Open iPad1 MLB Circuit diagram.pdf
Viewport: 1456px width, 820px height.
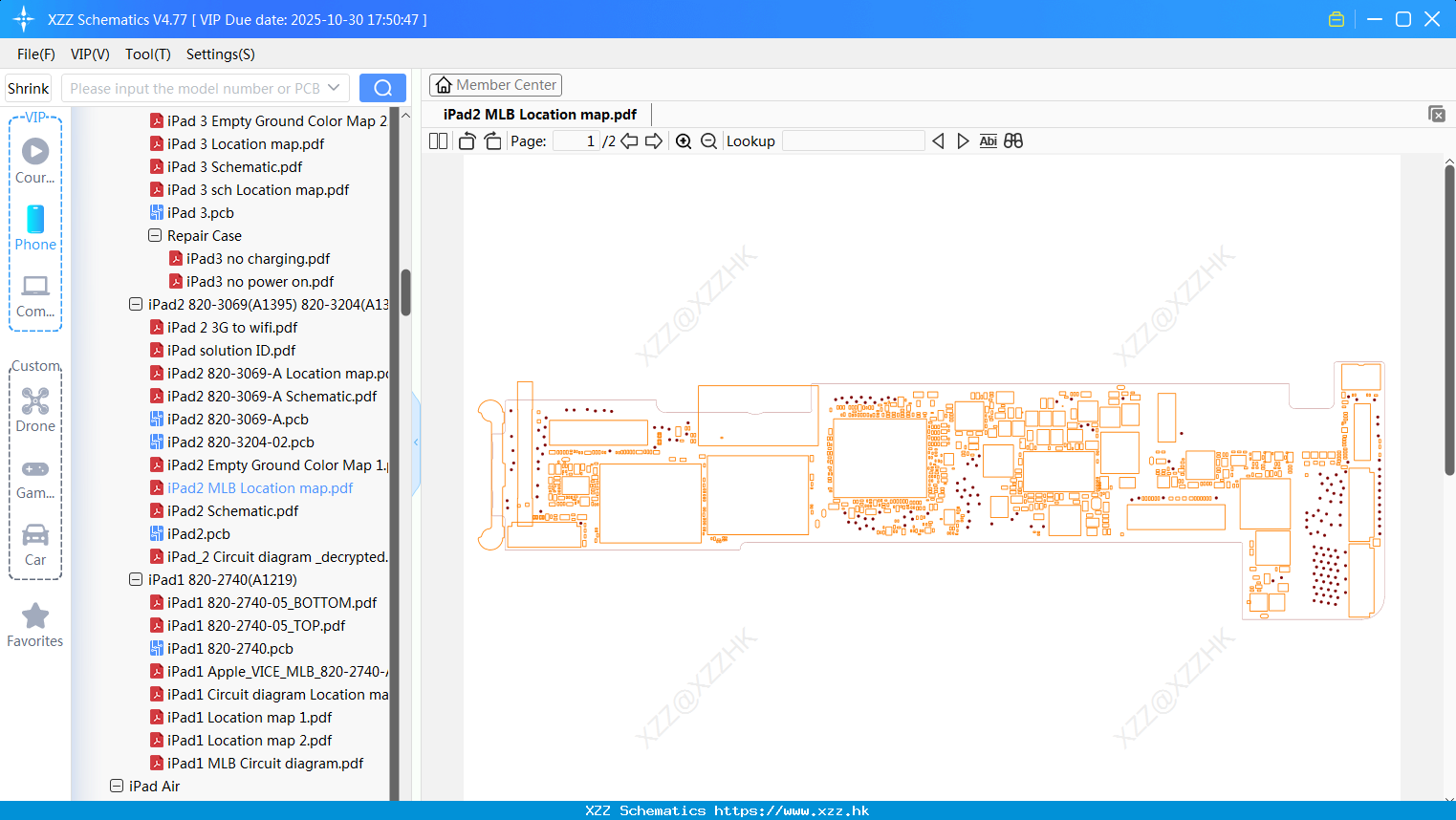tap(265, 763)
